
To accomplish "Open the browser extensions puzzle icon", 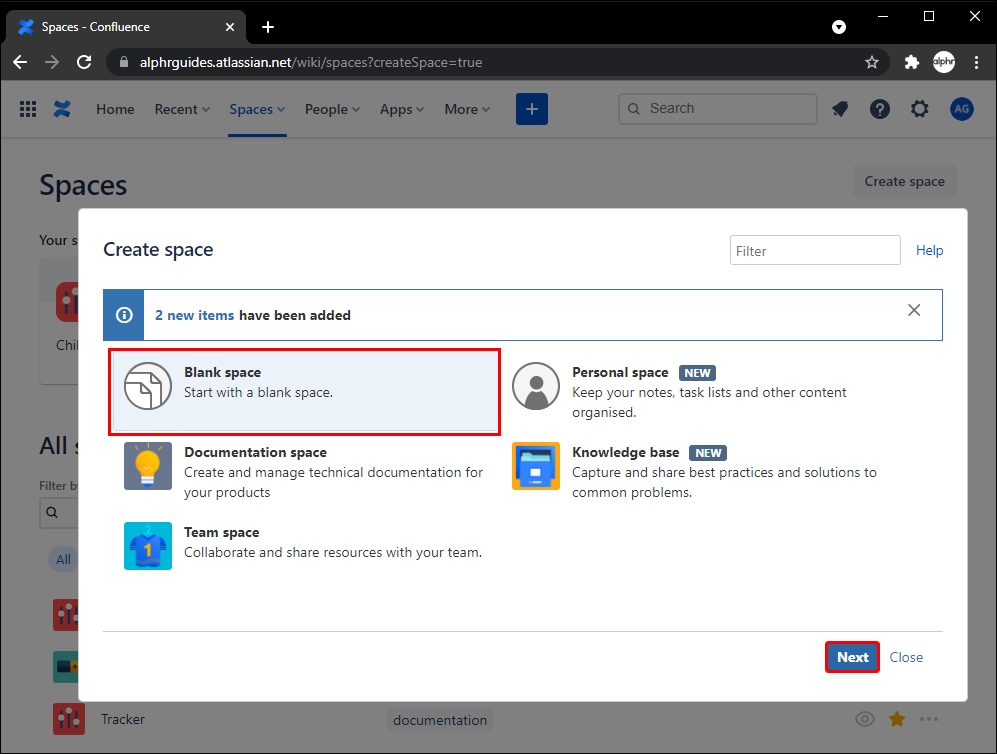I will coord(911,62).
